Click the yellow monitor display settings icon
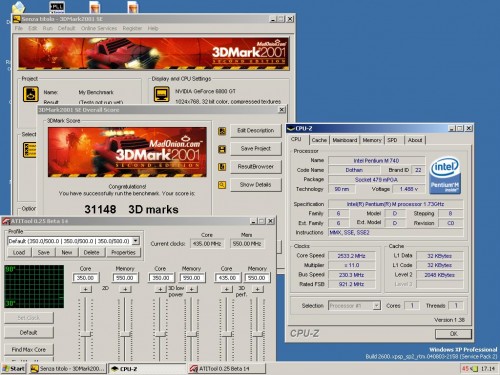 click(162, 94)
